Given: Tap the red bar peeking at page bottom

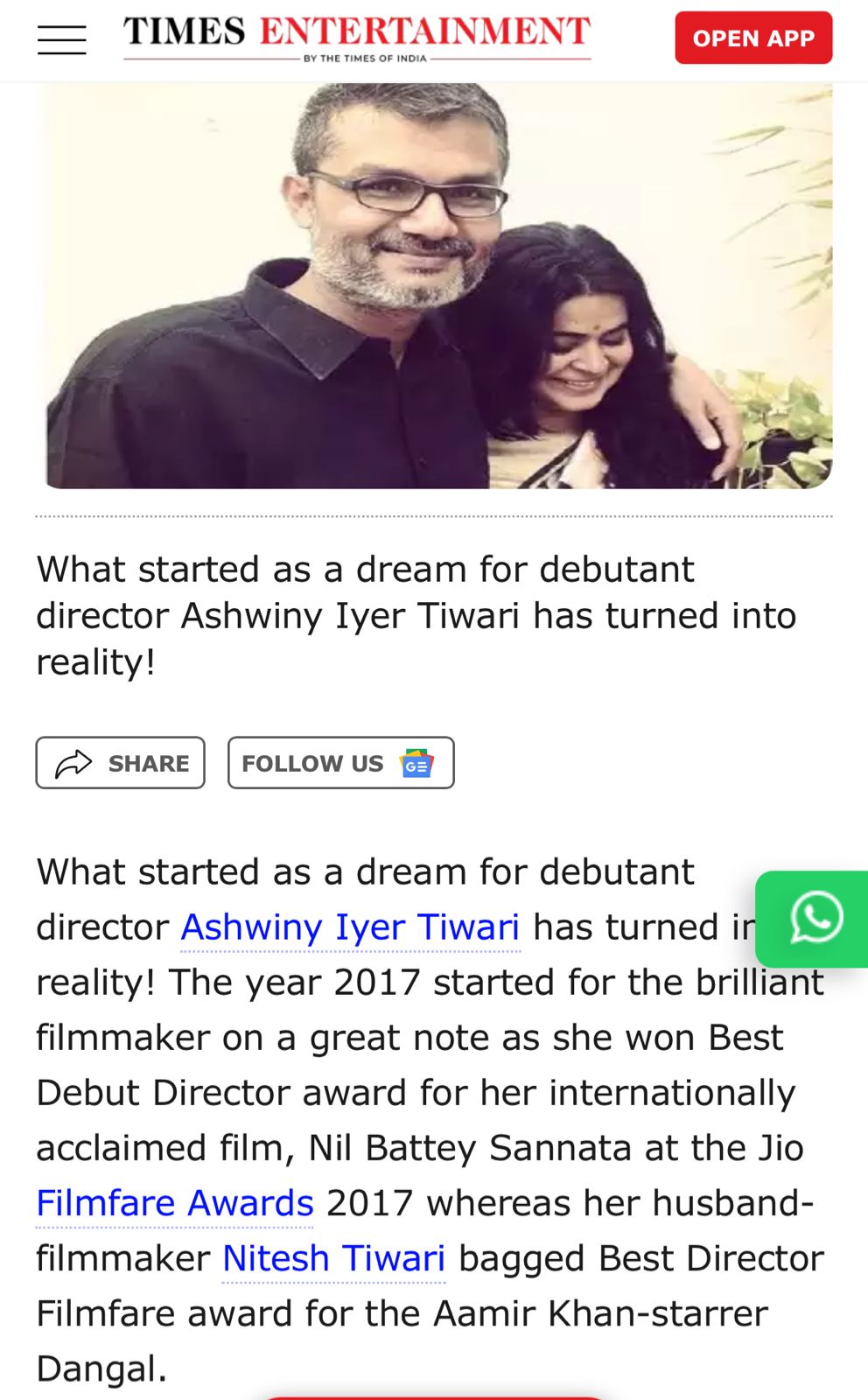Looking at the screenshot, I should pos(434,1397).
